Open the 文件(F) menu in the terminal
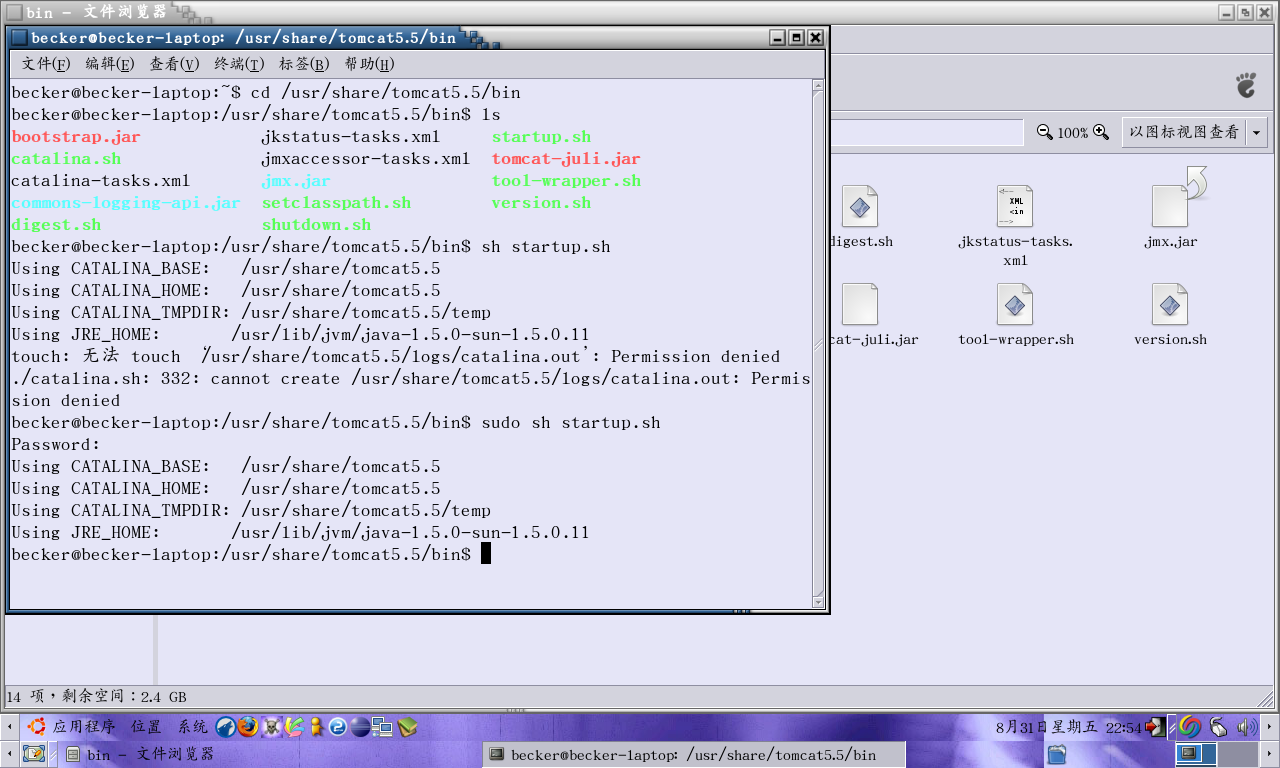The width and height of the screenshot is (1280, 768). point(46,64)
